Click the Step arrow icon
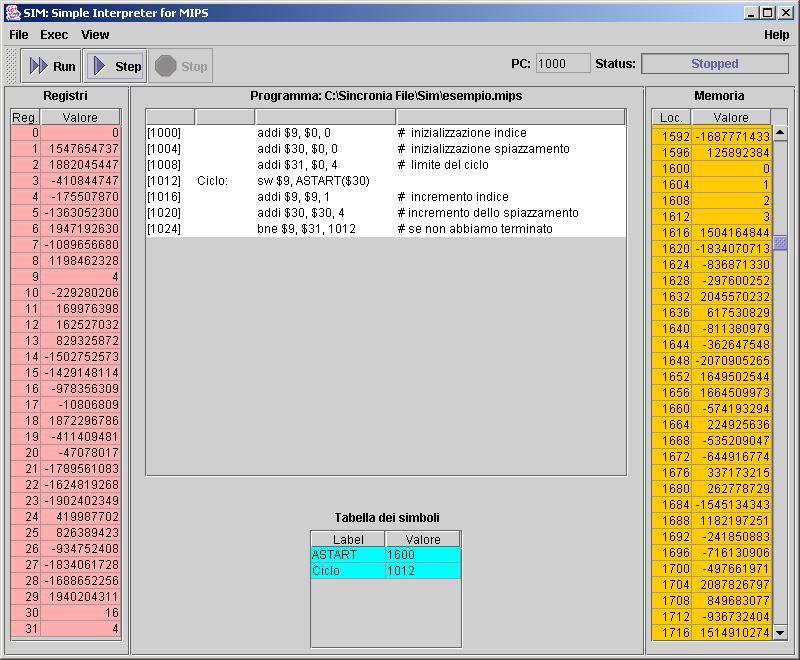 point(99,66)
